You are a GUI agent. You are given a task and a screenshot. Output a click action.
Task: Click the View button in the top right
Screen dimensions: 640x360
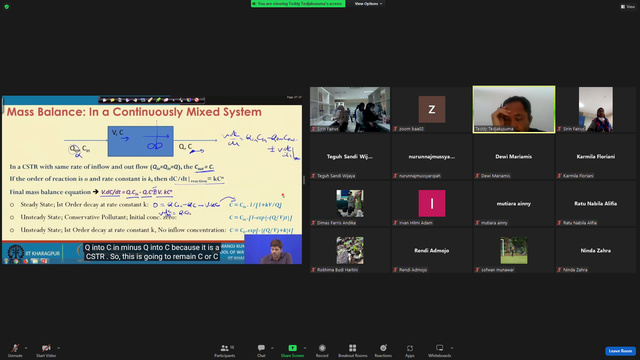[628, 7]
